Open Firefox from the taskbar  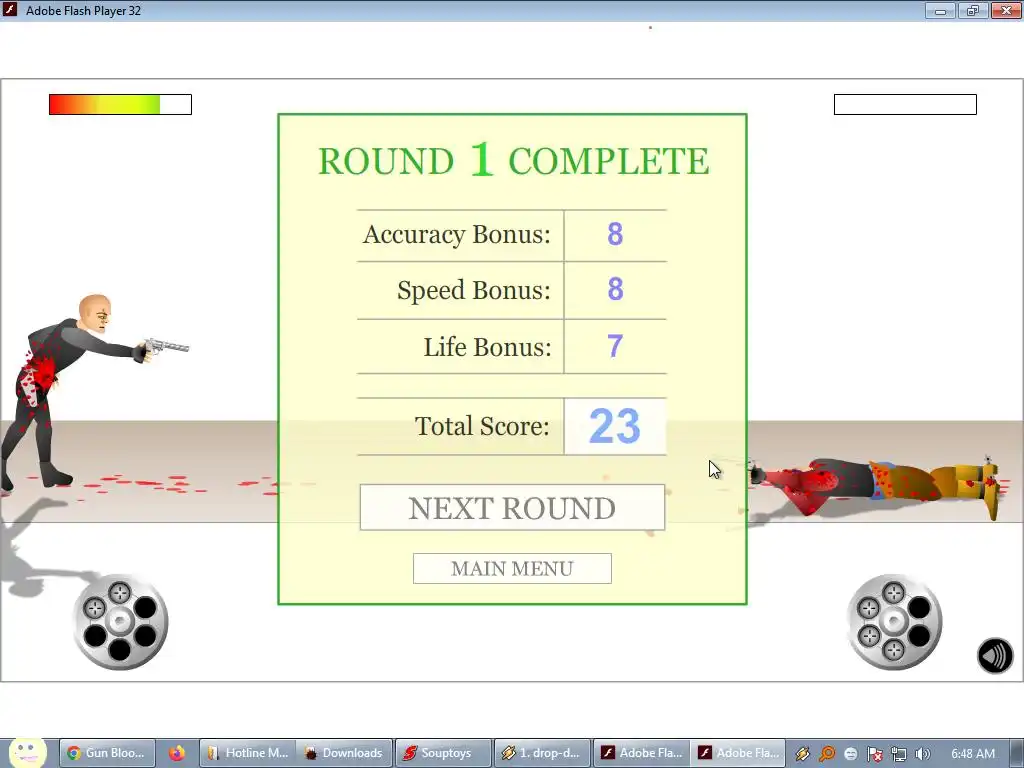176,753
